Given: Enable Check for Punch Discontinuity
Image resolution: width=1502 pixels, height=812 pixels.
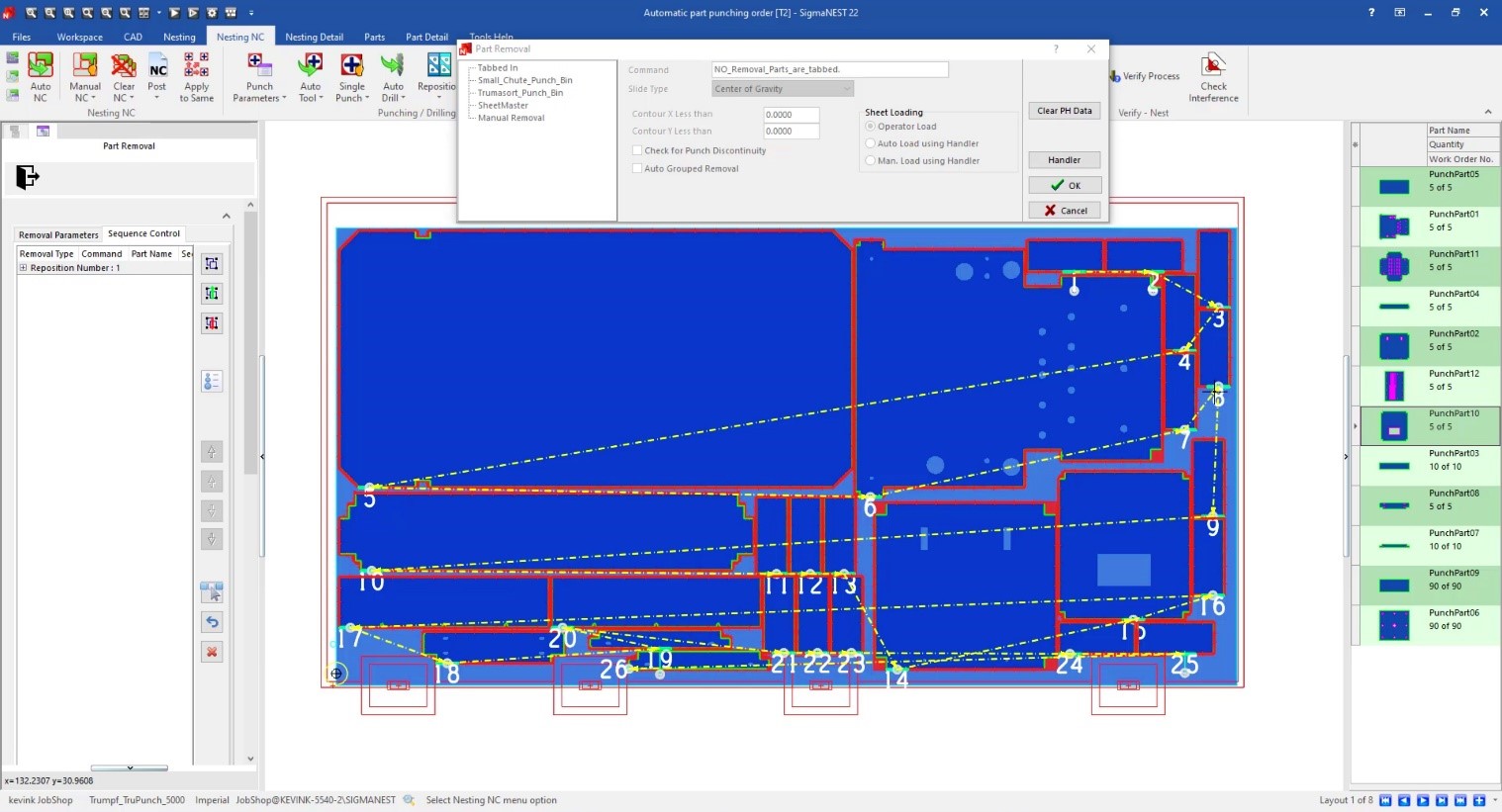Looking at the screenshot, I should [637, 150].
